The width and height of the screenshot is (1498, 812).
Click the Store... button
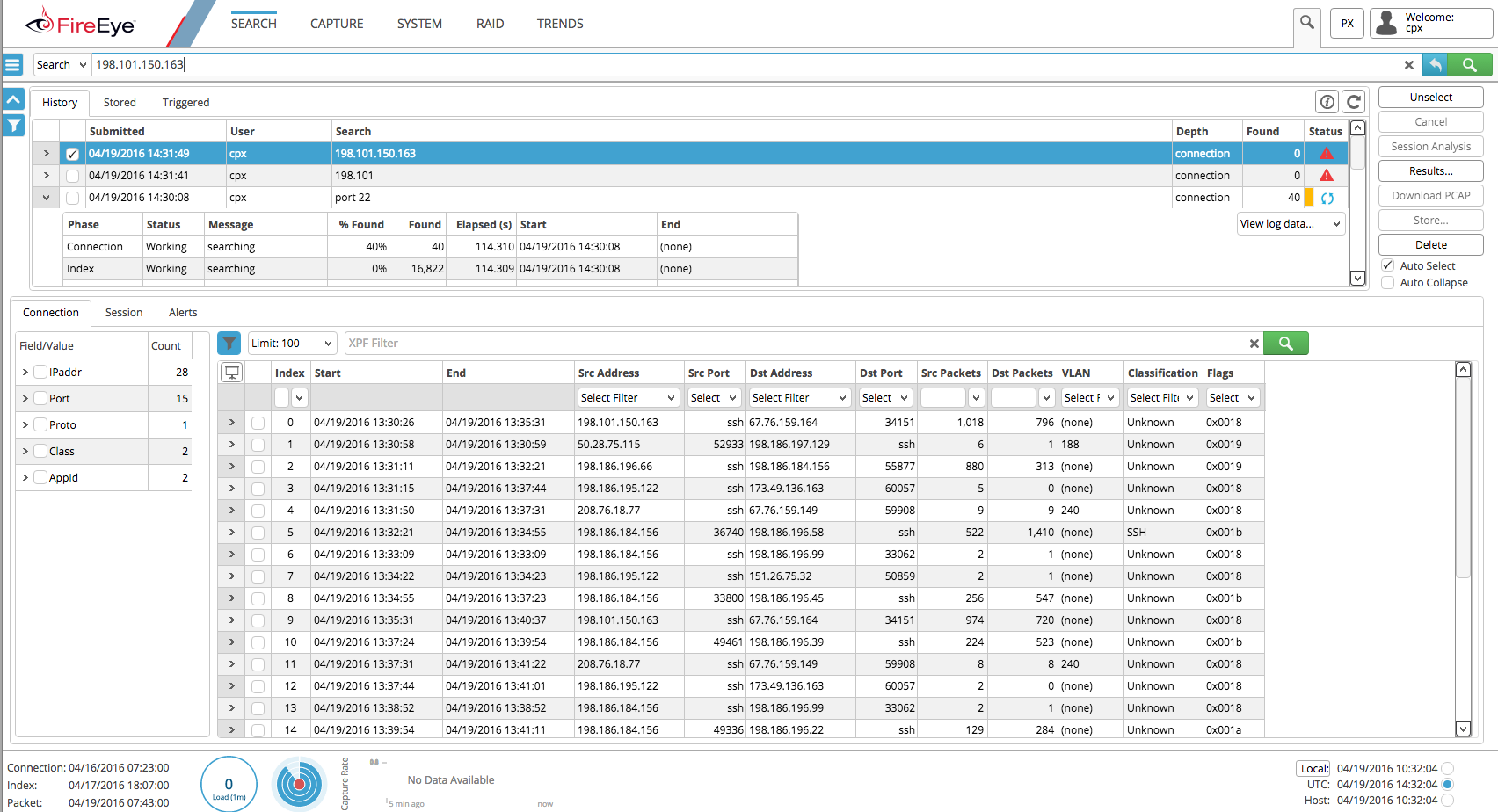(x=1430, y=220)
